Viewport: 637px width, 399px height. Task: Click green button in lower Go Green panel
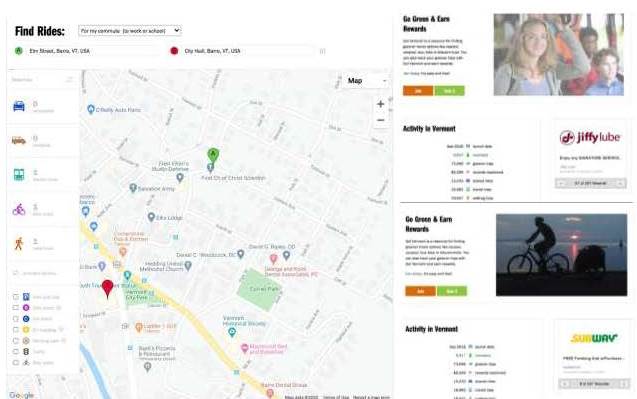point(452,291)
